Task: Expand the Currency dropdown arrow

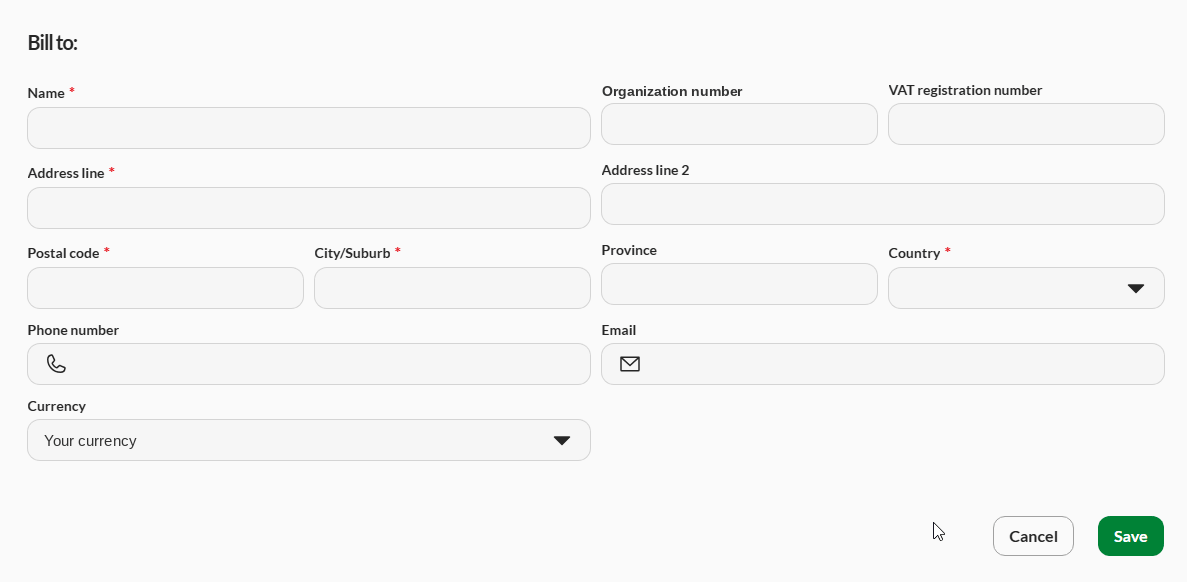Action: click(562, 440)
